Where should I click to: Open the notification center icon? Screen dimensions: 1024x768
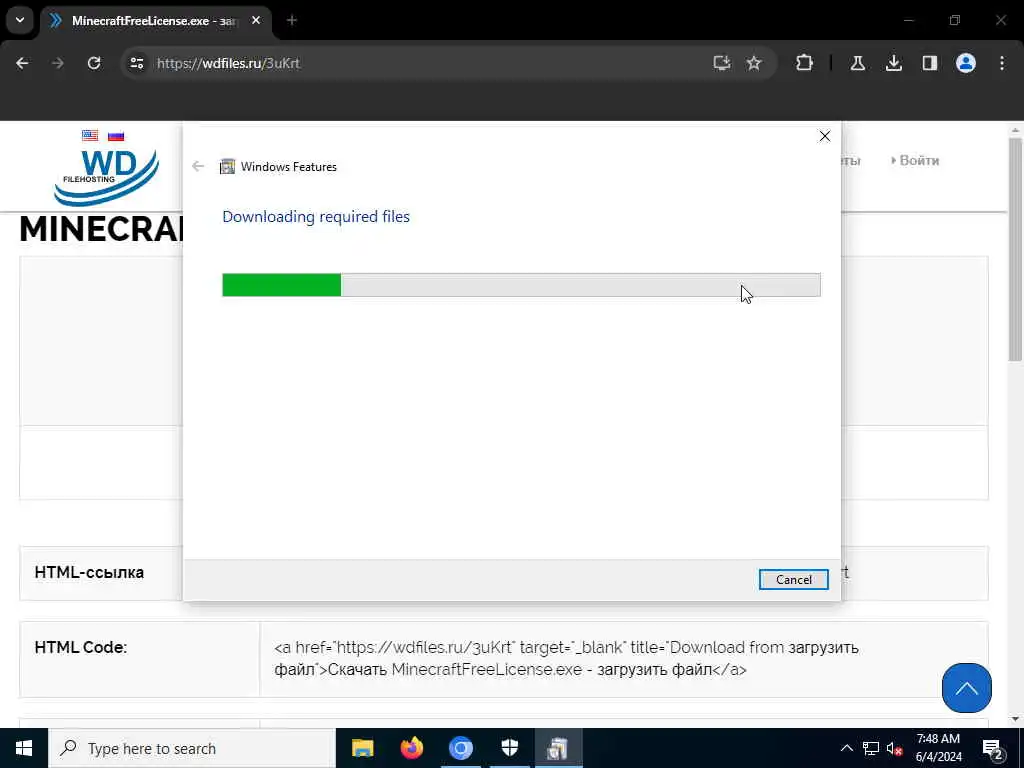(992, 748)
